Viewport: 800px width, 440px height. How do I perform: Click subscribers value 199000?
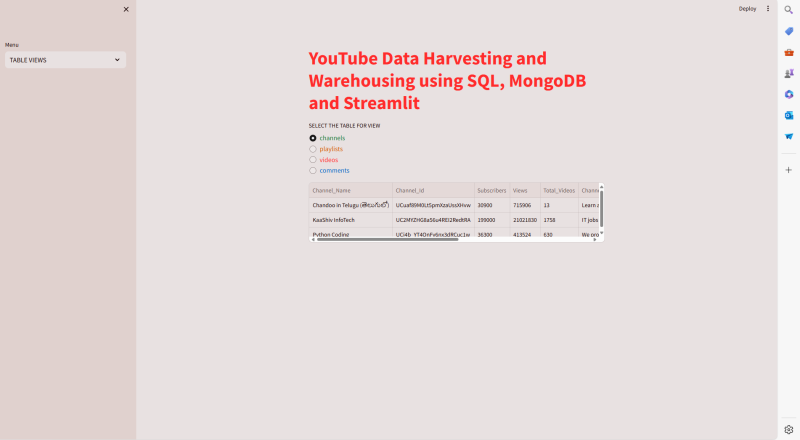492,220
